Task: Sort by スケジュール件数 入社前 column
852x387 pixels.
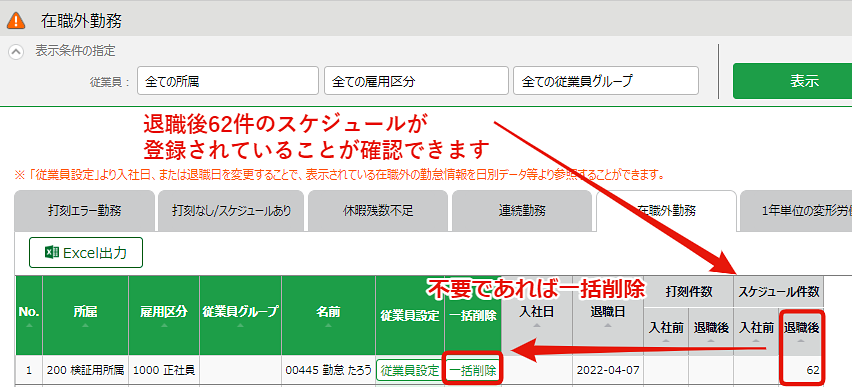Action: [x=756, y=332]
